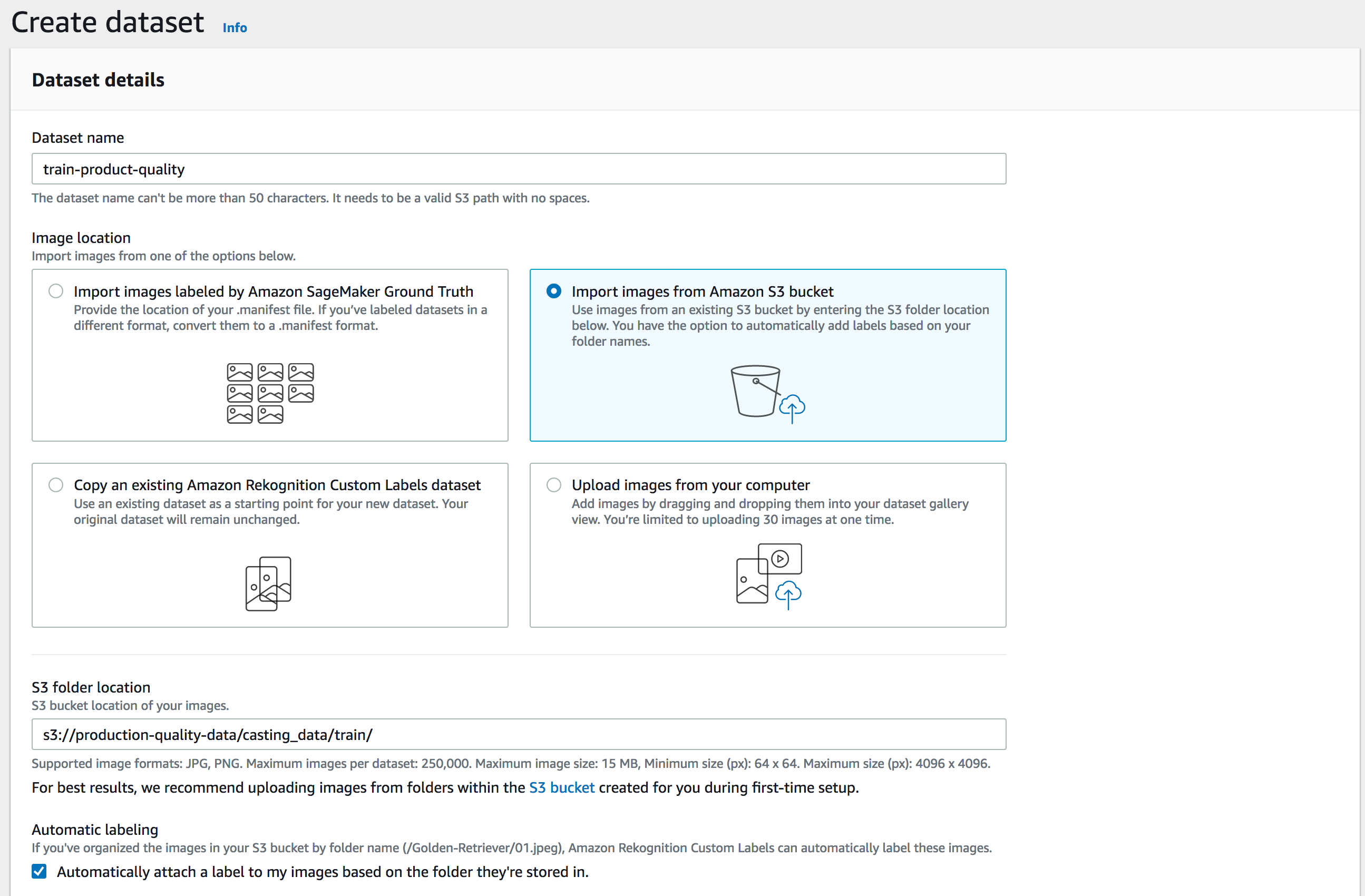Click the Dataset details section header
1365x896 pixels.
[x=98, y=80]
